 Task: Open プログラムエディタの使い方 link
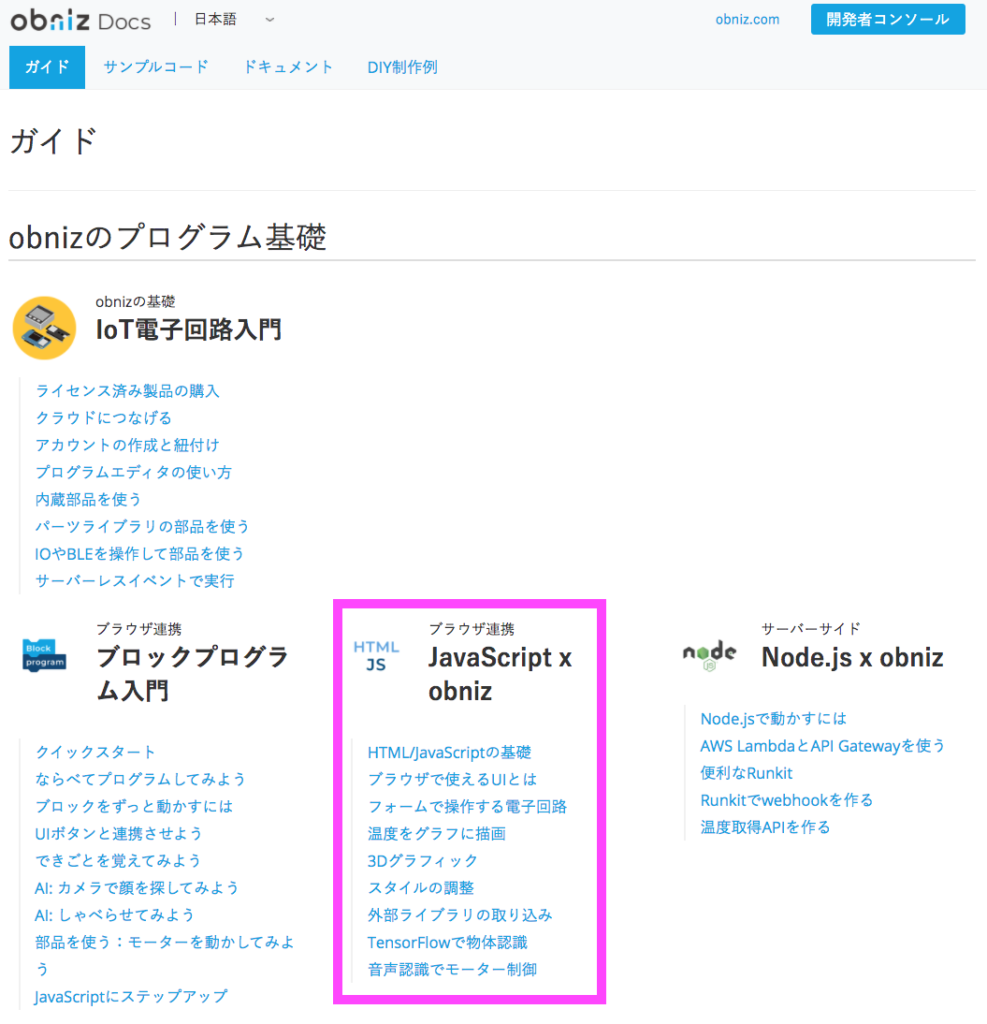(x=133, y=472)
